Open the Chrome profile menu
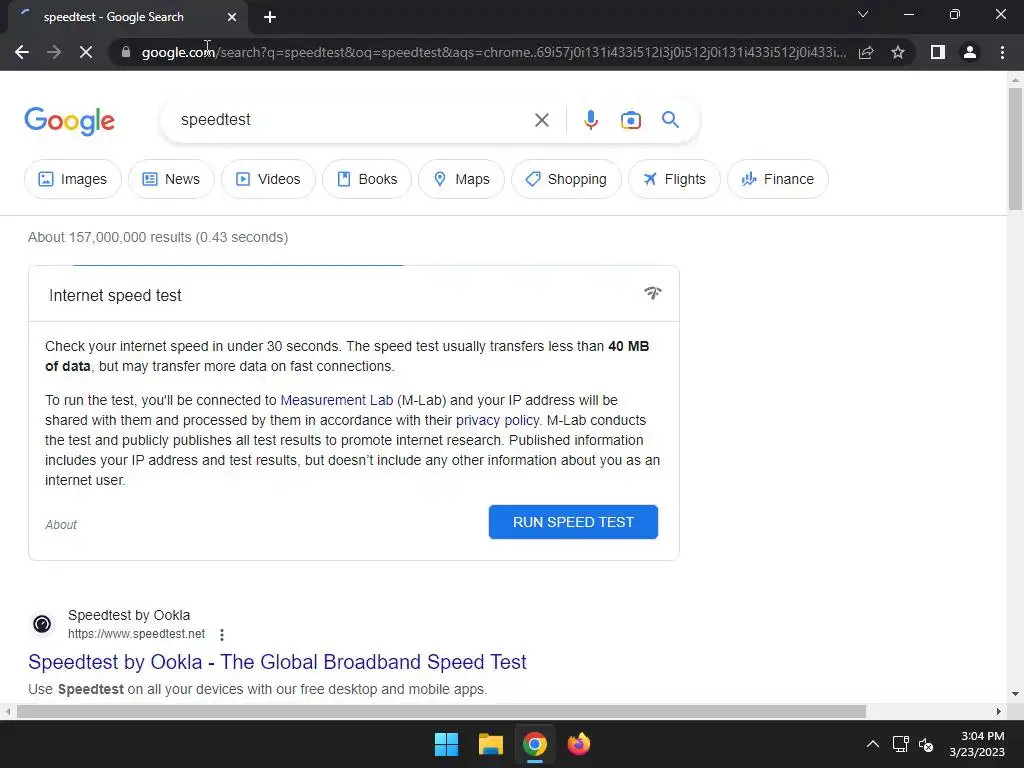 pos(970,52)
